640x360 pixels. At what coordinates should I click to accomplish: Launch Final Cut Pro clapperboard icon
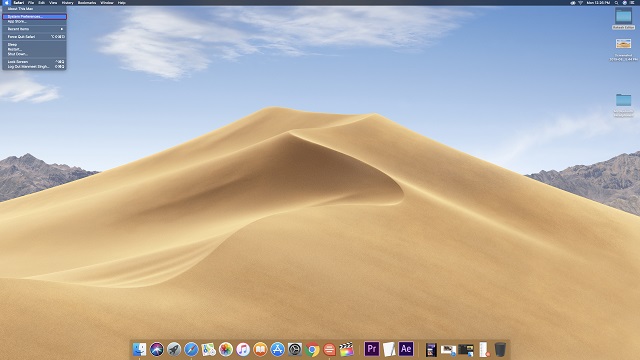point(347,349)
